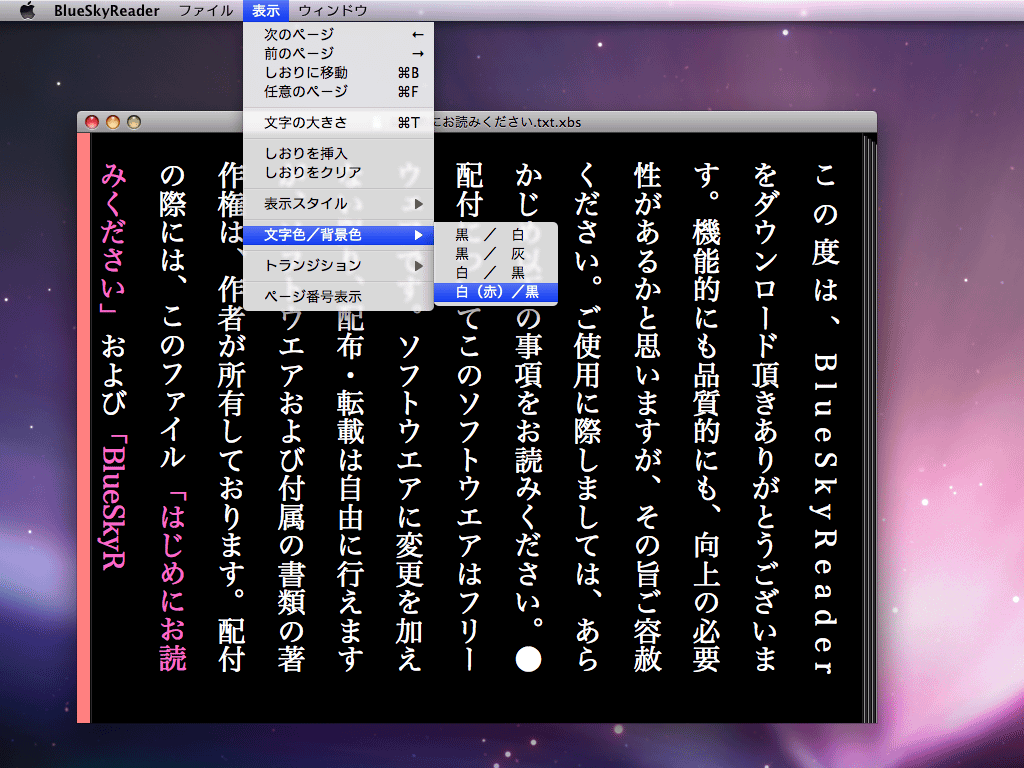Click the window title ending with .txt.xbs
Screen dimensions: 1024x768
[507, 122]
